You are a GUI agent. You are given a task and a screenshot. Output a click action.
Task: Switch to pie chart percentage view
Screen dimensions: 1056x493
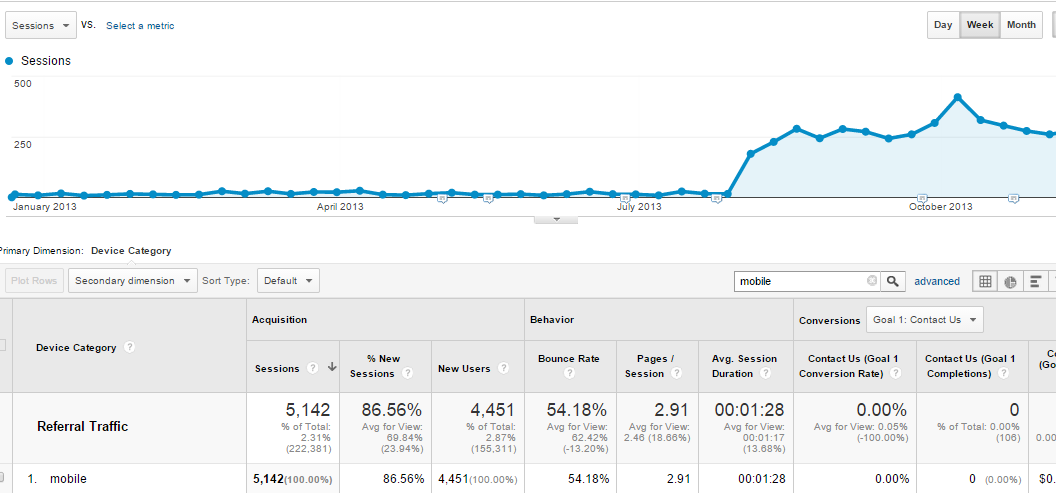(x=1010, y=281)
